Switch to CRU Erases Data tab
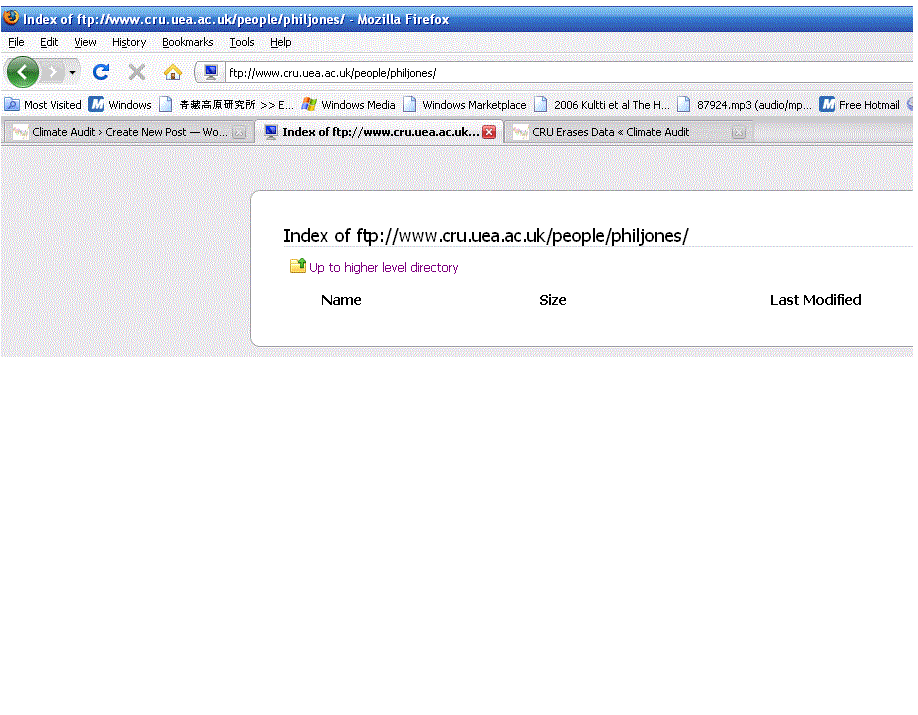The height and width of the screenshot is (715, 918). coord(629,132)
